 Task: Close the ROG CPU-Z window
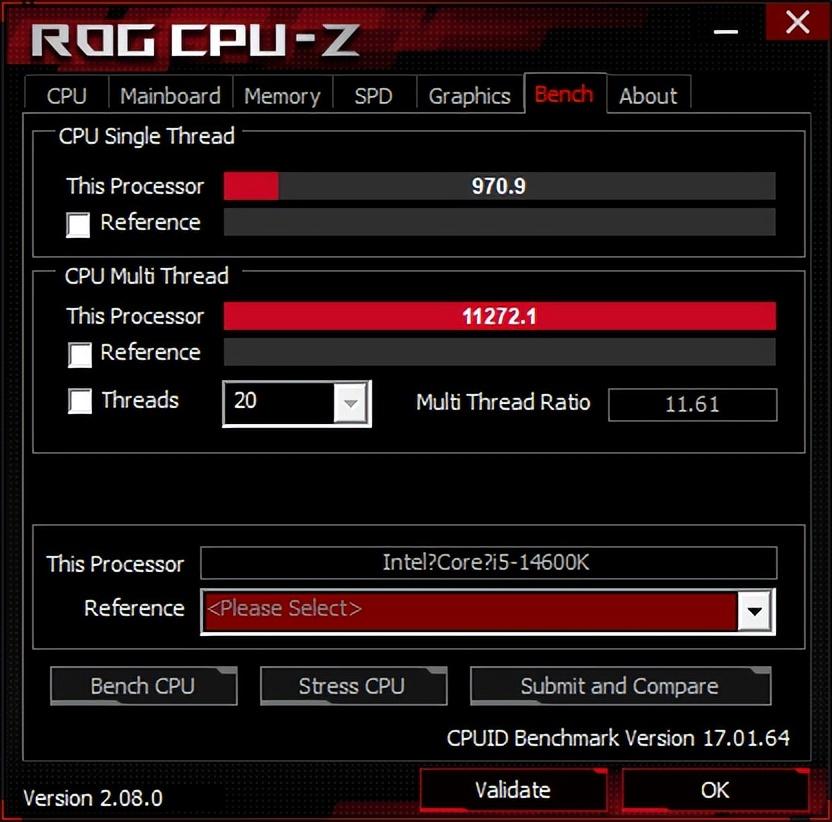[x=798, y=23]
